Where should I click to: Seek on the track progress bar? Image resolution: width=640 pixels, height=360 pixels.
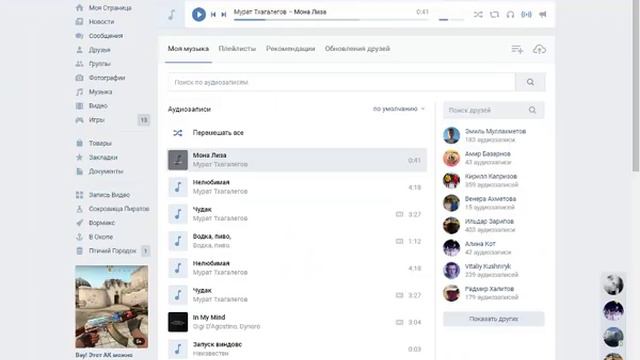point(331,19)
